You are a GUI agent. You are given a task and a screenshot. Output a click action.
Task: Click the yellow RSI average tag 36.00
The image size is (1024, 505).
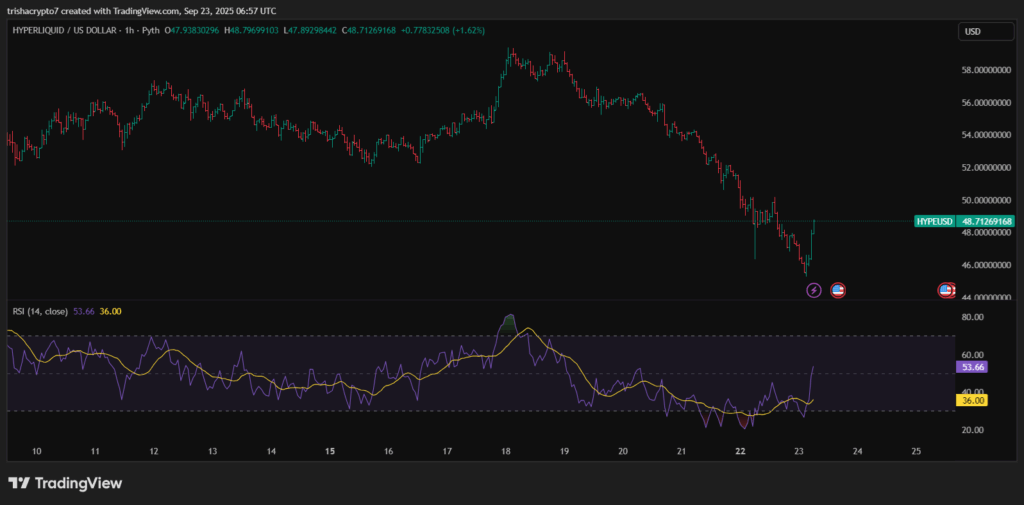coord(972,400)
